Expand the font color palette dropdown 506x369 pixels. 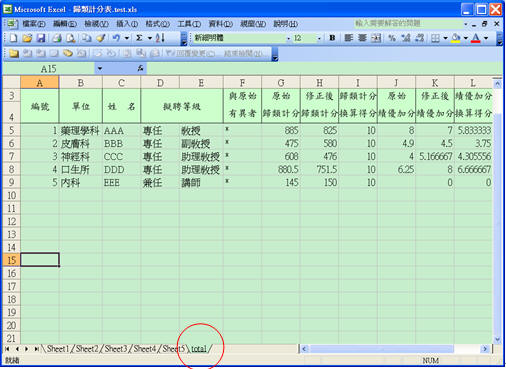pos(486,38)
